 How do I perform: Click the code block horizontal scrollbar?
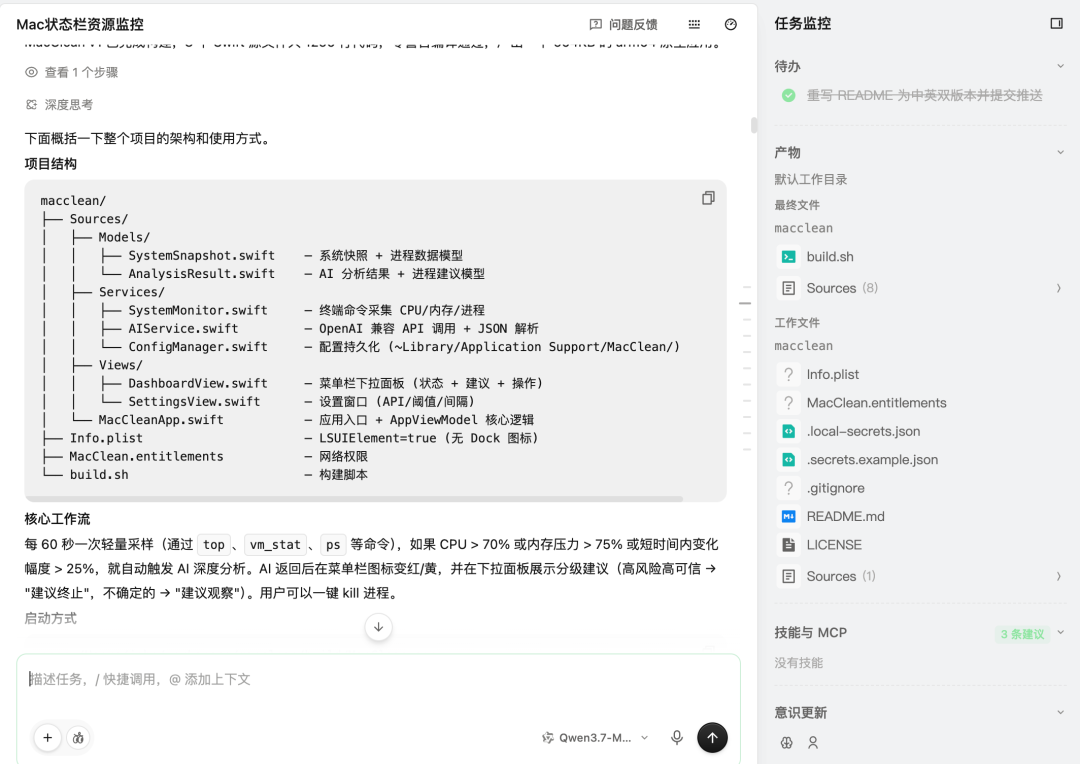click(x=354, y=499)
